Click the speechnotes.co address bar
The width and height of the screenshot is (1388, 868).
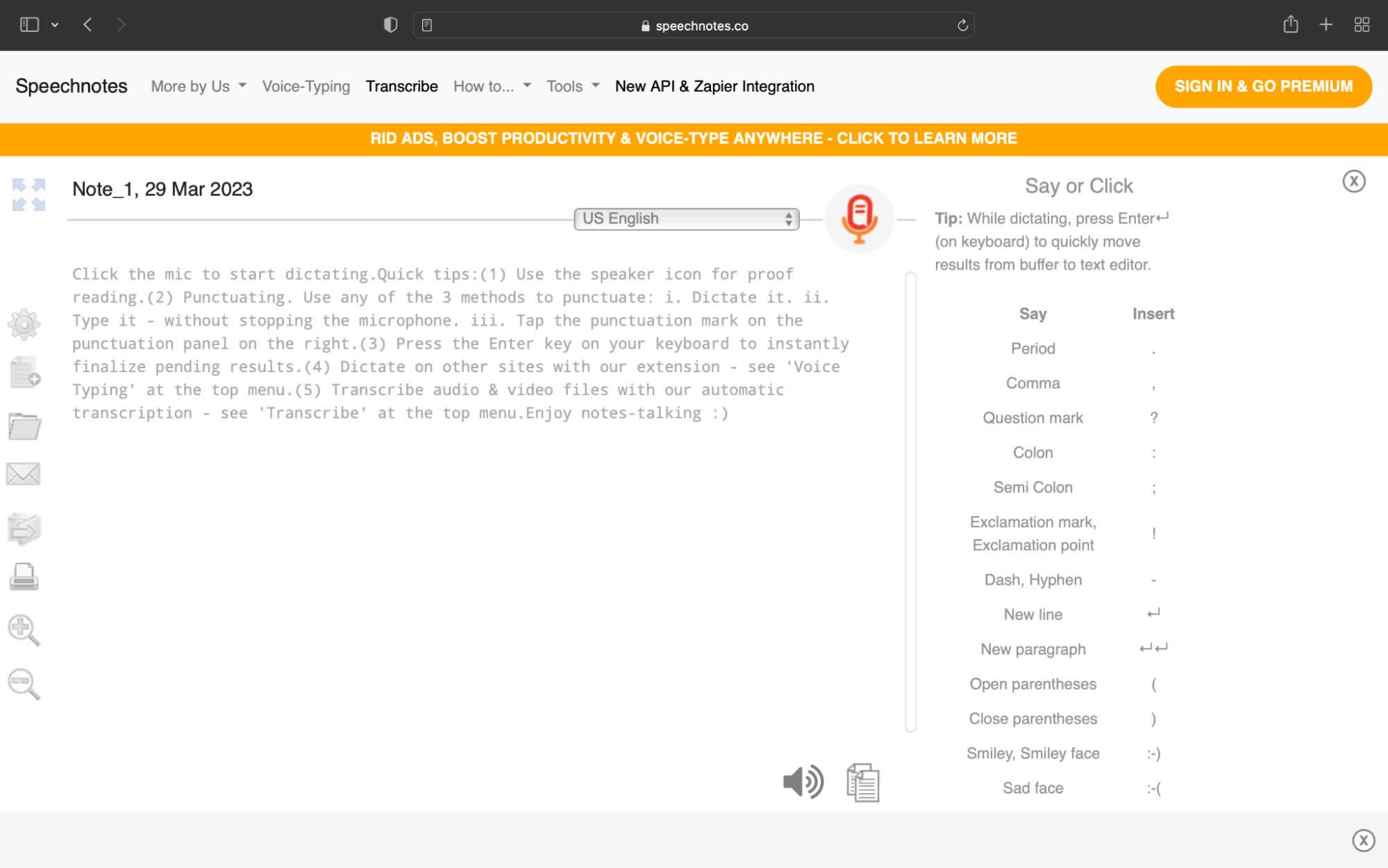(694, 26)
